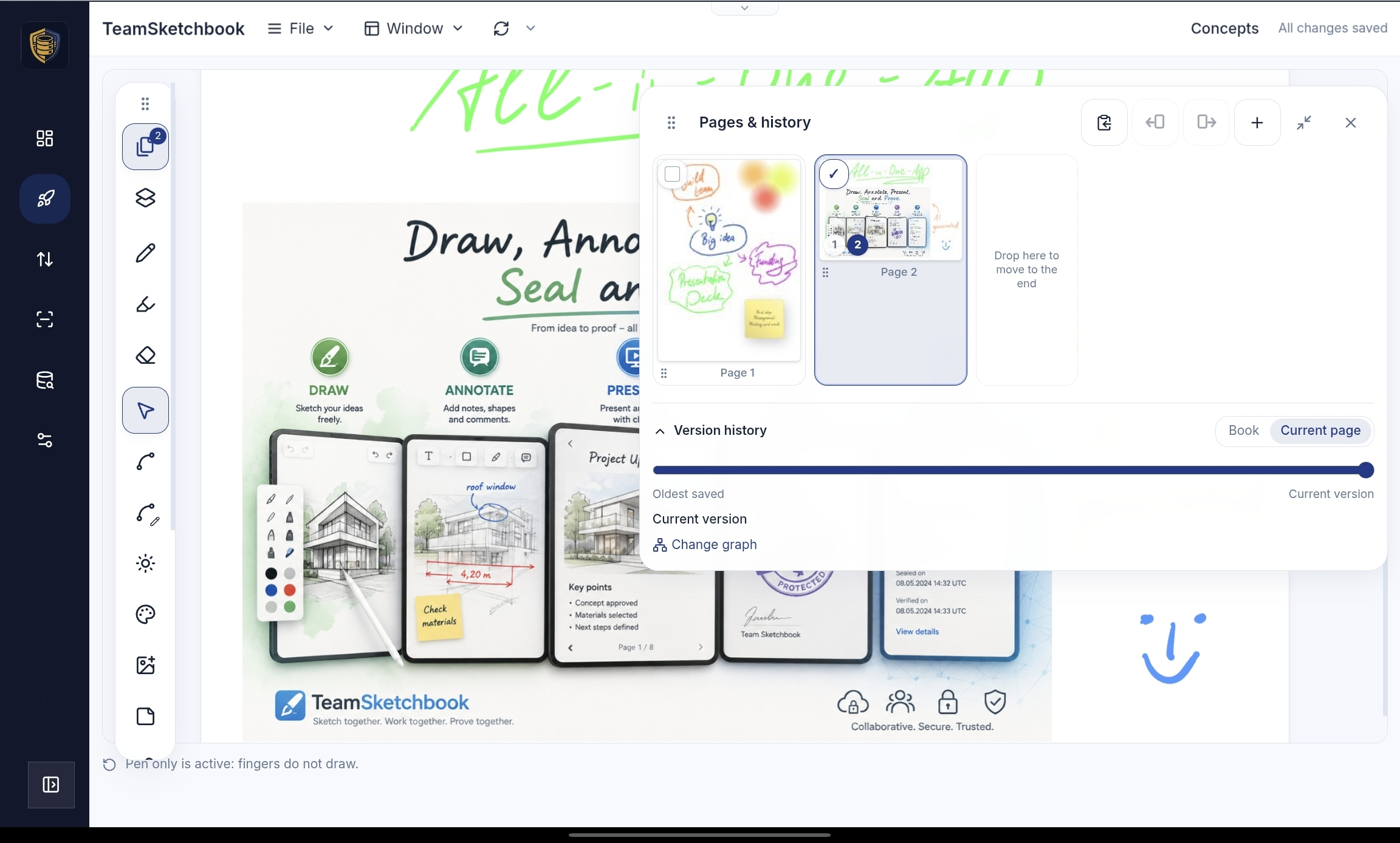Screen dimensions: 1400x843
Task: Click the paste page clipboard button
Action: [1104, 123]
